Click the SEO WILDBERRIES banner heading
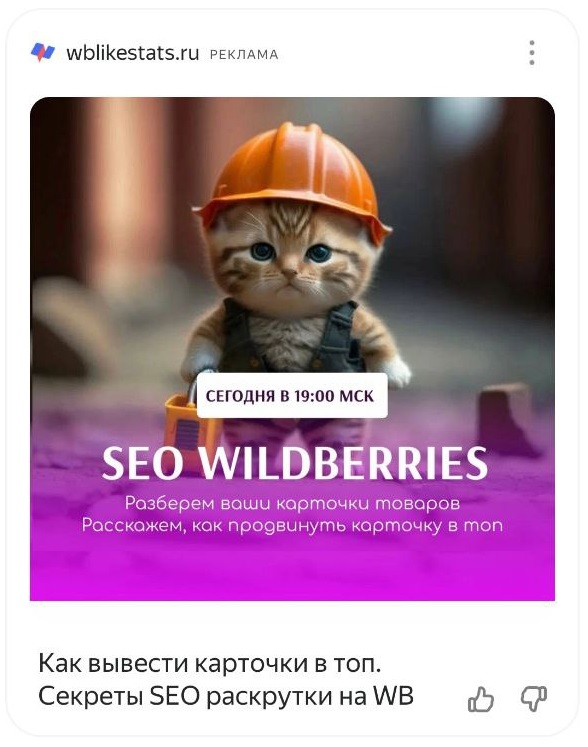 pyautogui.click(x=294, y=463)
